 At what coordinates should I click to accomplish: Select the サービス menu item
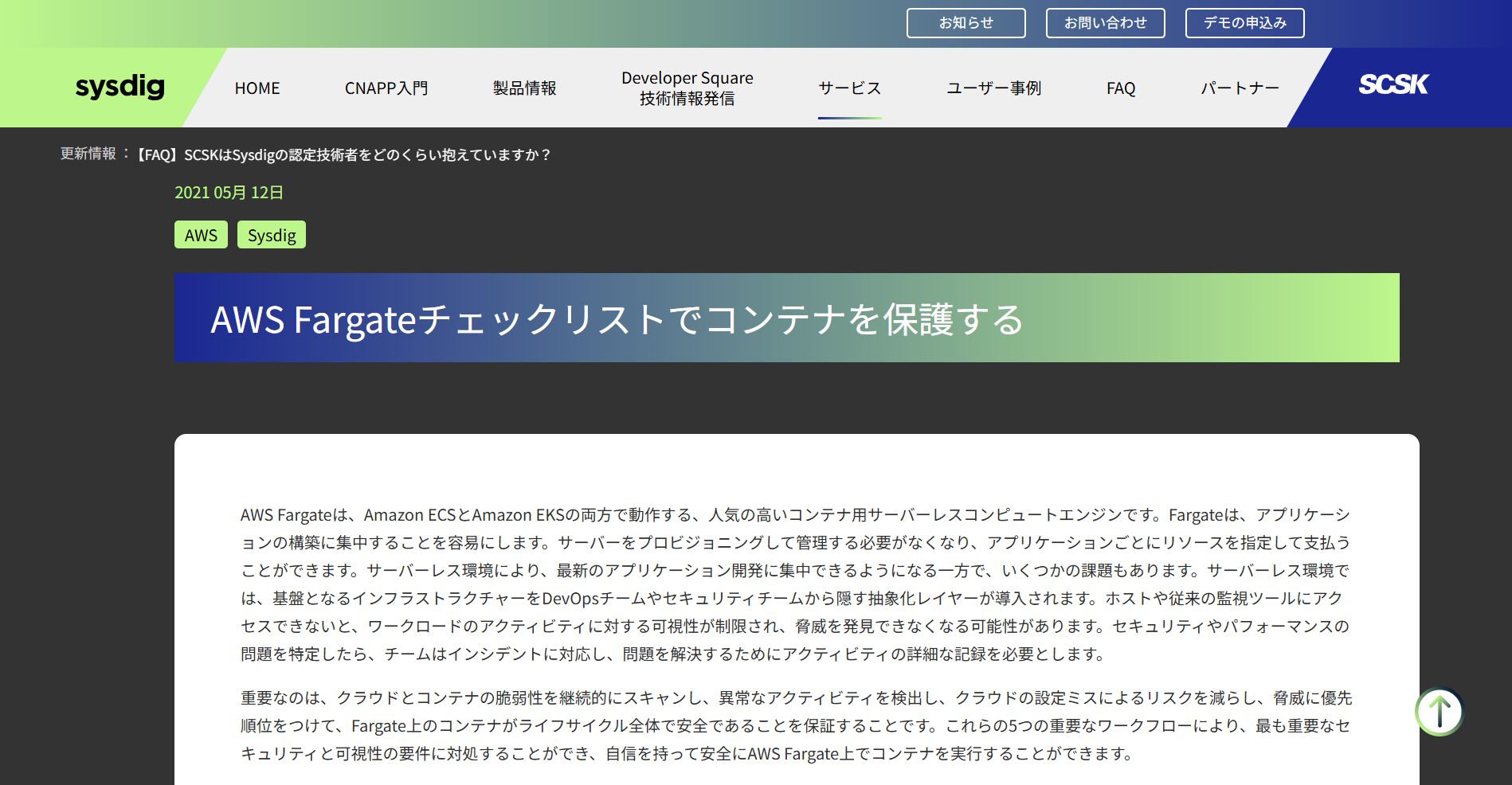click(850, 88)
